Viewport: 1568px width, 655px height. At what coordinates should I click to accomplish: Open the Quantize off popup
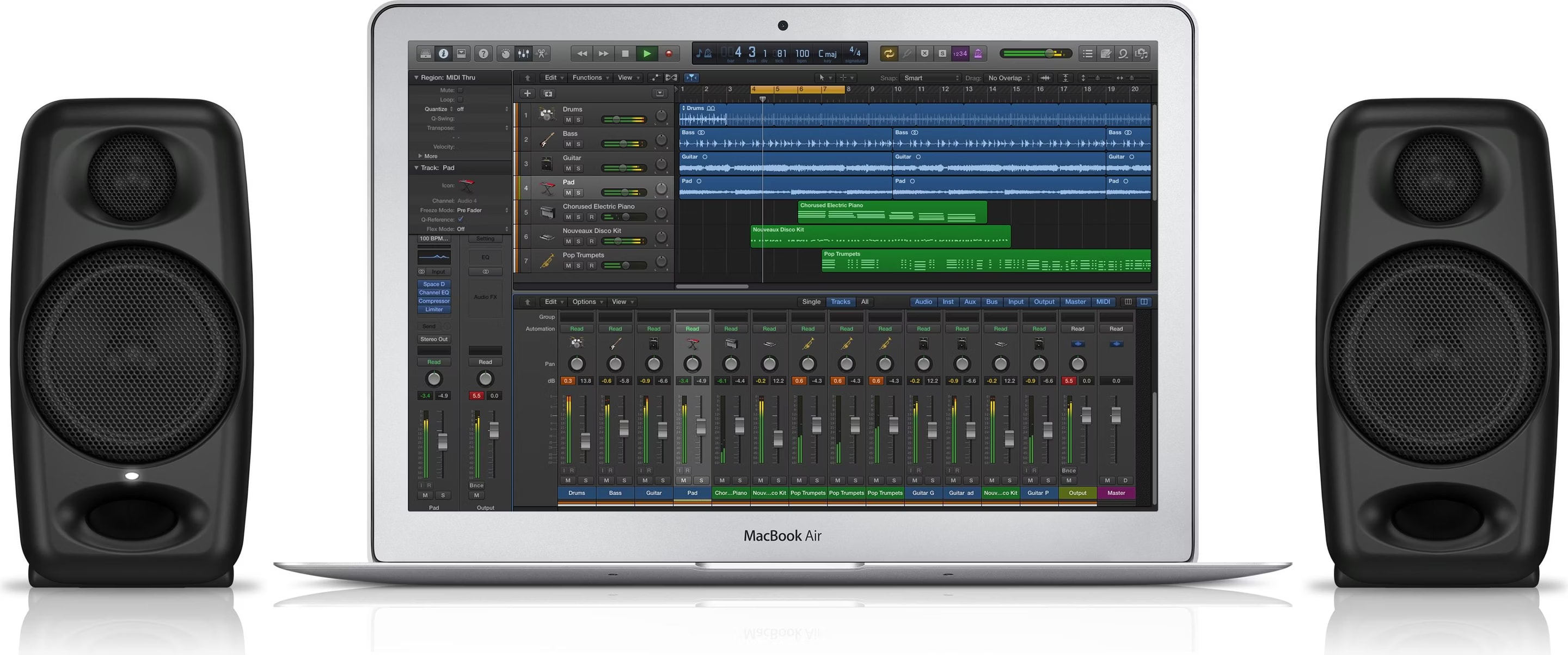point(482,109)
